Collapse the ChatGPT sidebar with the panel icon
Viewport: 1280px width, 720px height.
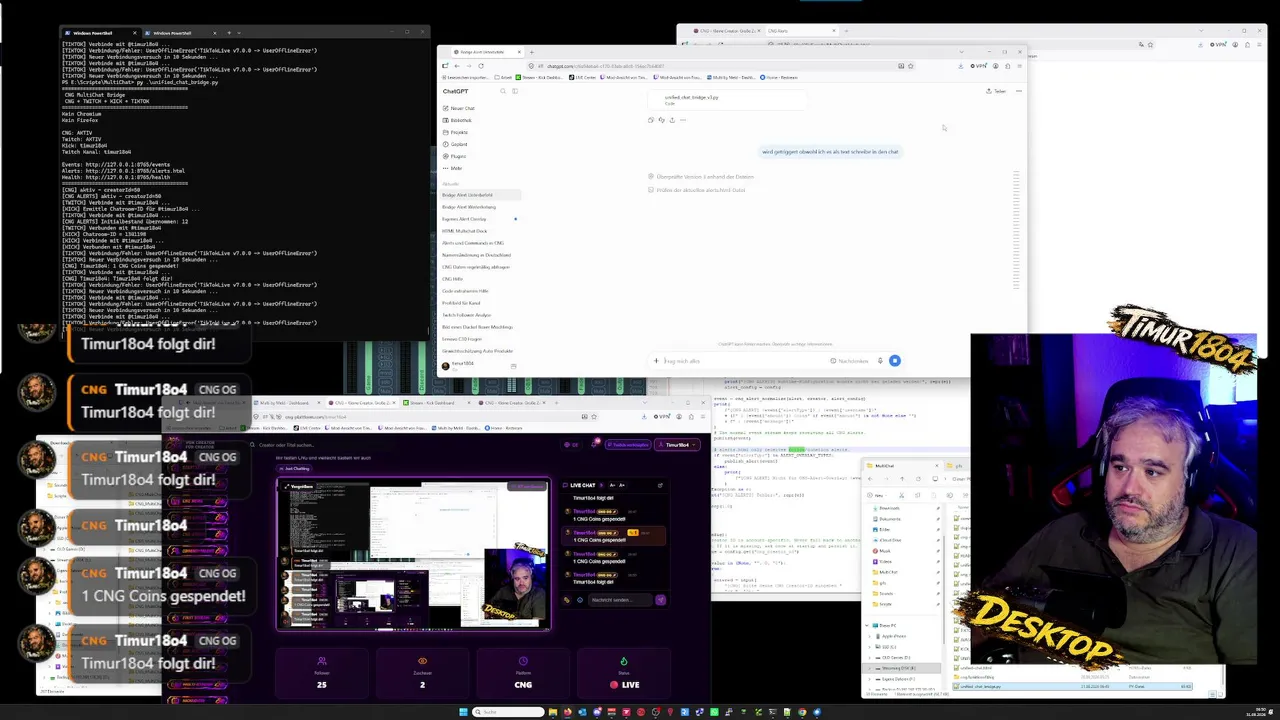click(515, 91)
